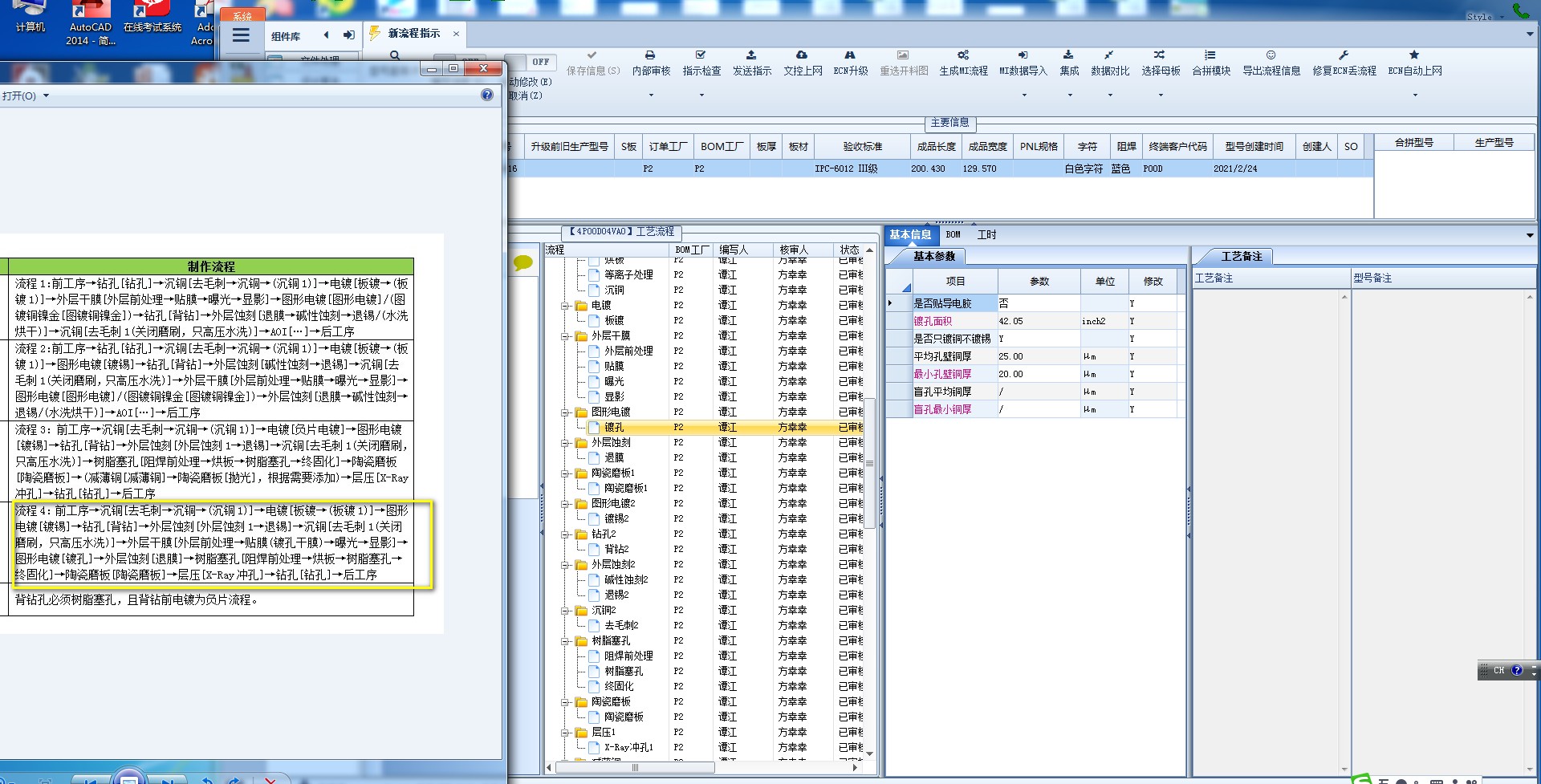The image size is (1541, 784).
Task: Select the 等离子处理 tree item
Action: 628,275
